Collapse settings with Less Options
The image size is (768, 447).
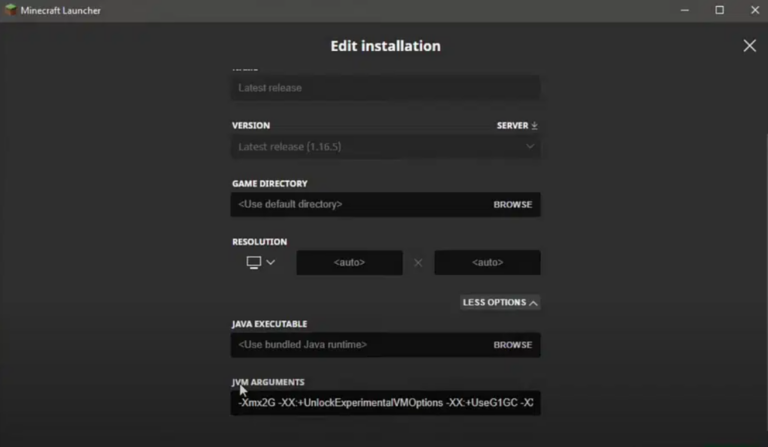[500, 302]
